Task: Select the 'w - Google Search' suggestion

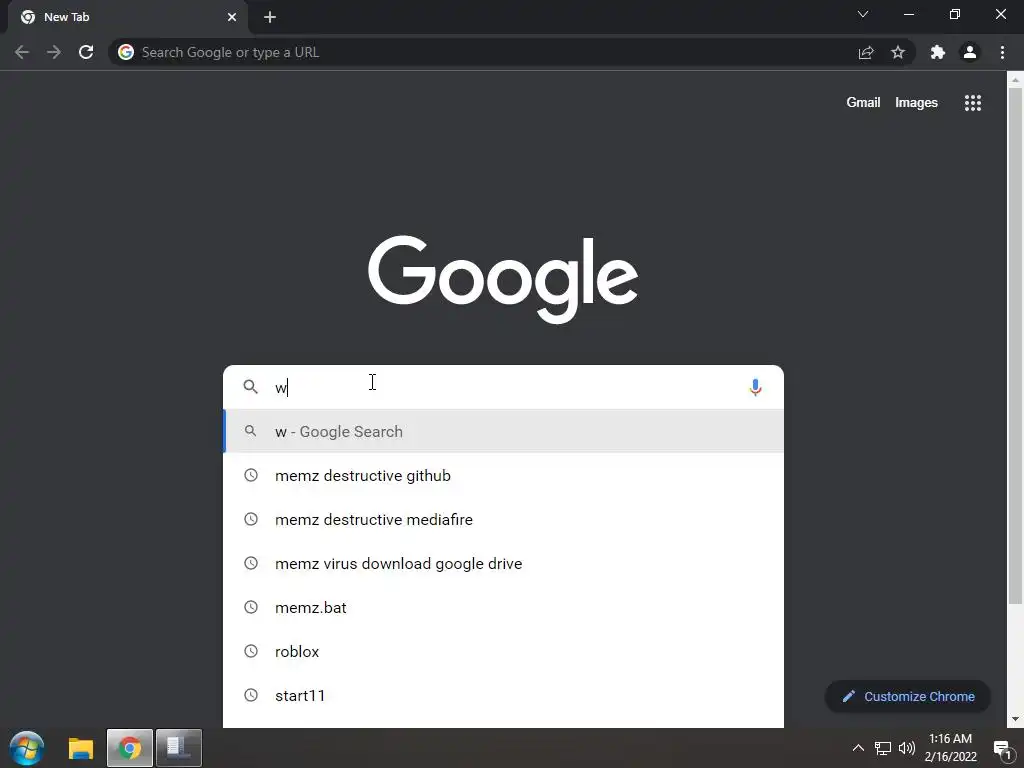Action: (x=503, y=431)
